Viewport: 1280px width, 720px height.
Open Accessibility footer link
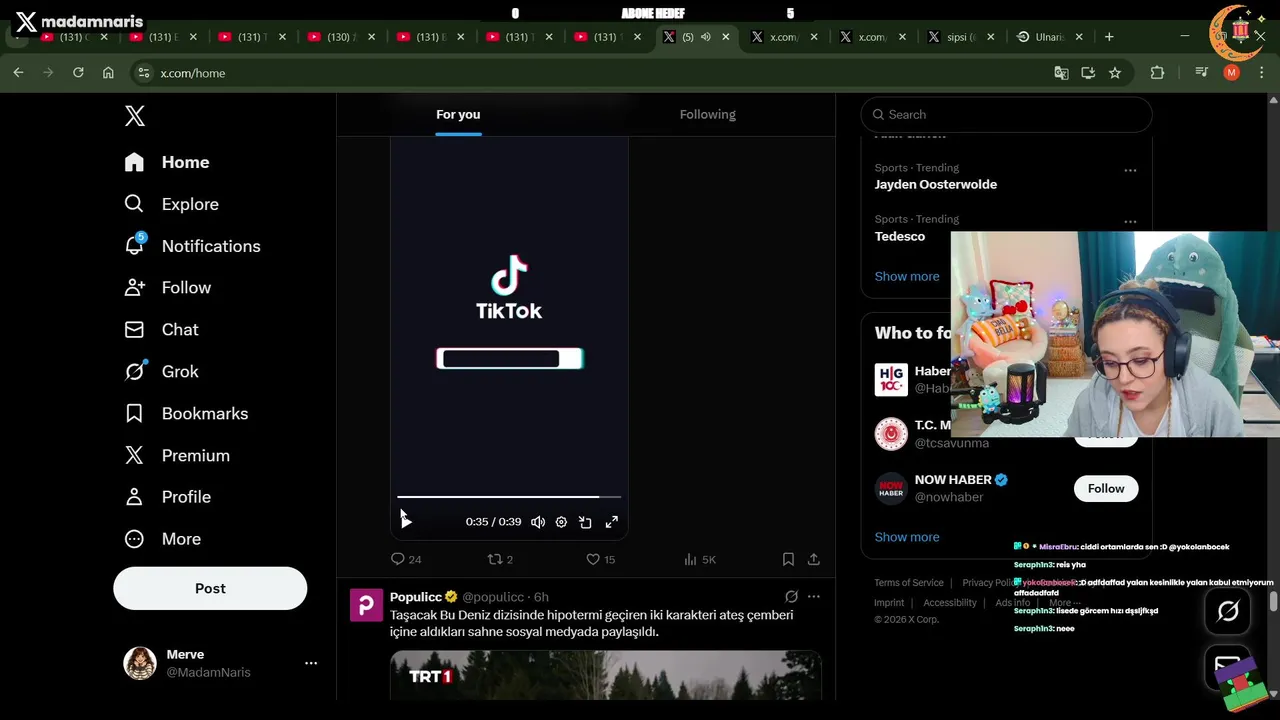(950, 603)
